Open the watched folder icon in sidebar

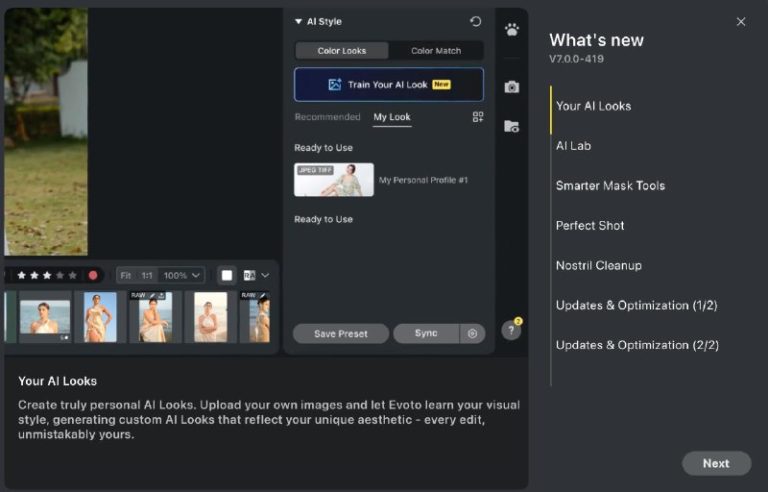512,126
